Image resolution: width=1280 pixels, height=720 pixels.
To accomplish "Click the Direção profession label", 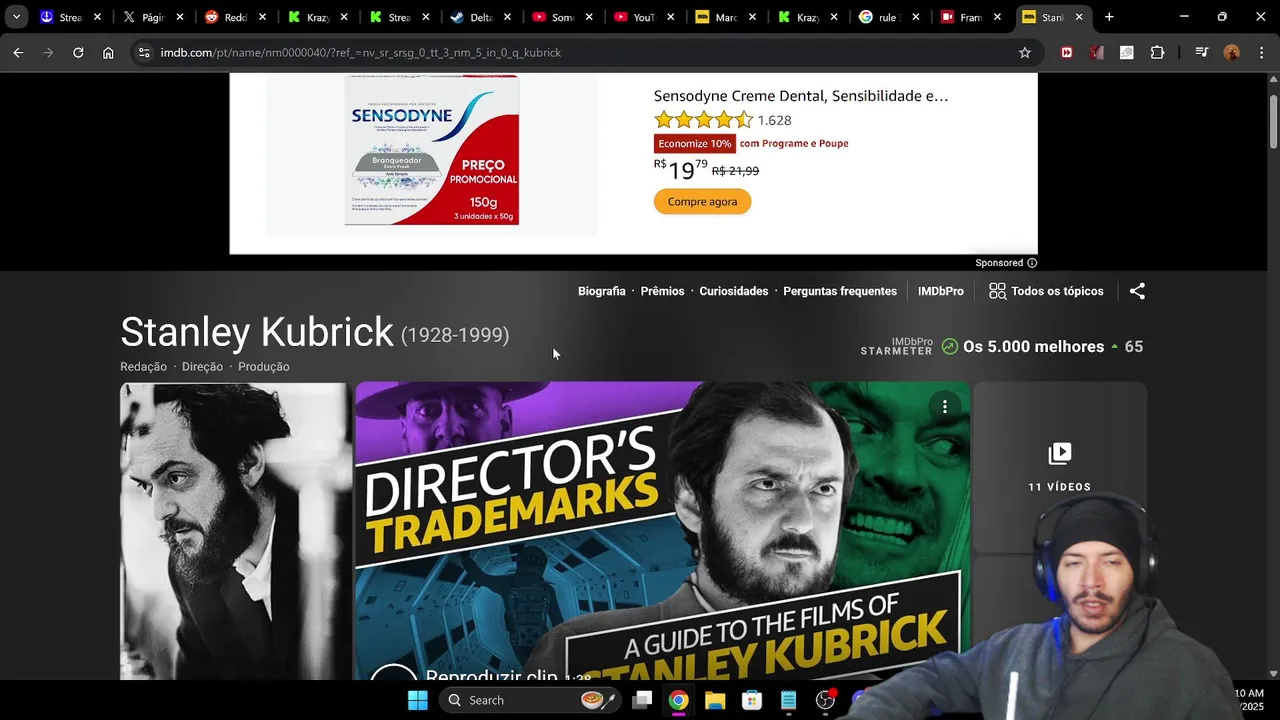I will pyautogui.click(x=202, y=367).
